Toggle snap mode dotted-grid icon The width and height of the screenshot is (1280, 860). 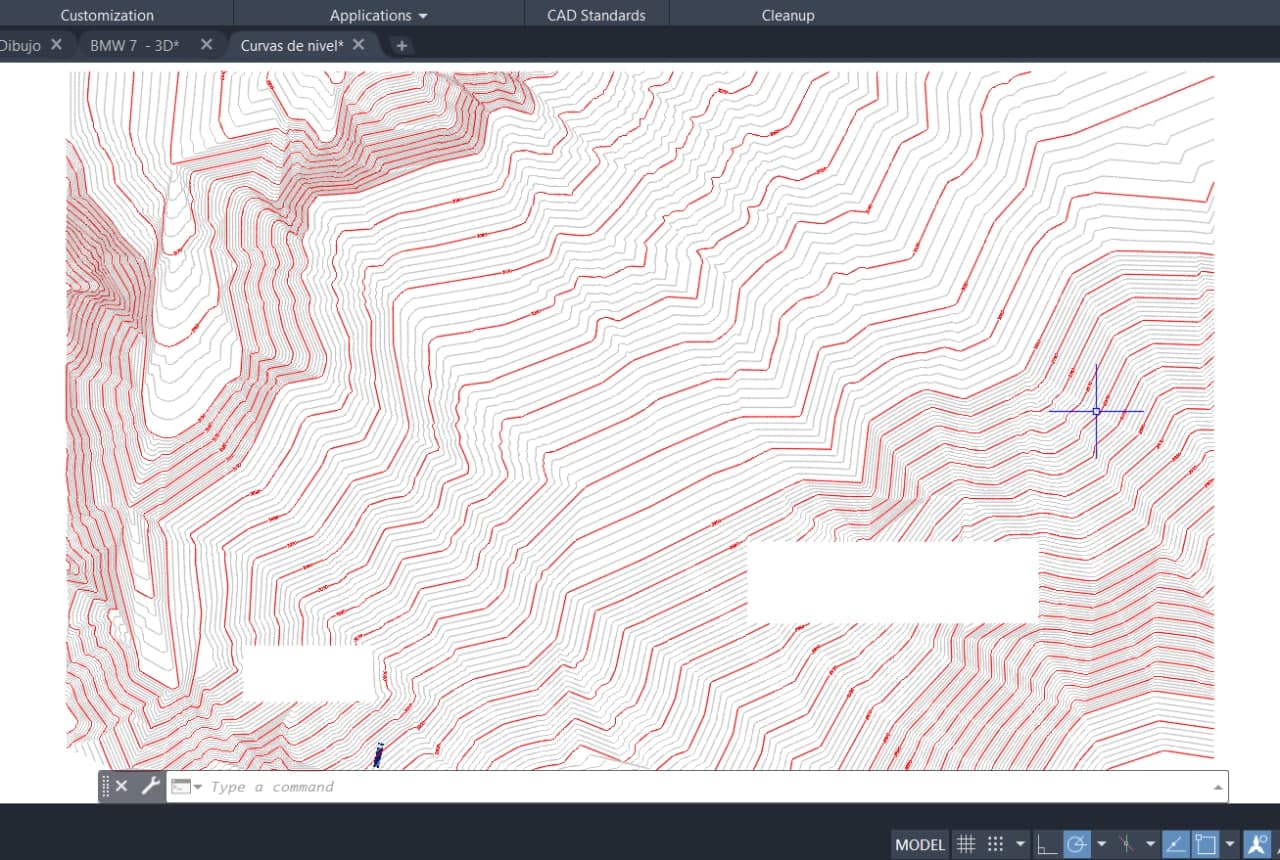click(995, 845)
